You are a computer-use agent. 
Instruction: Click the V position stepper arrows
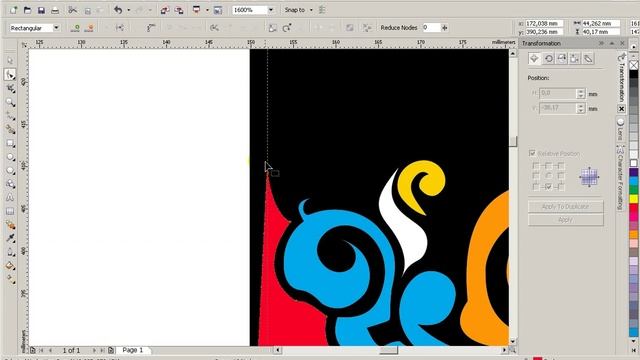pos(581,108)
